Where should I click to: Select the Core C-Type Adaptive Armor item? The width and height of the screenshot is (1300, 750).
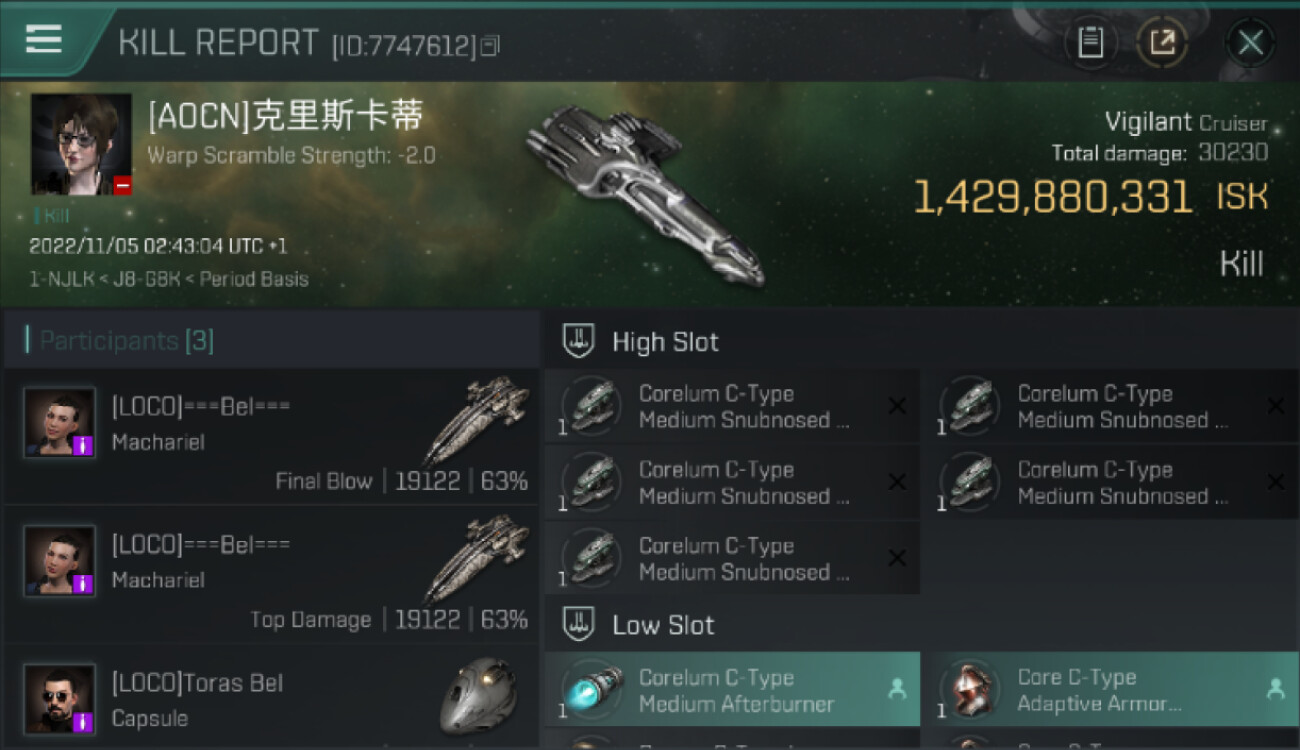tap(1112, 690)
